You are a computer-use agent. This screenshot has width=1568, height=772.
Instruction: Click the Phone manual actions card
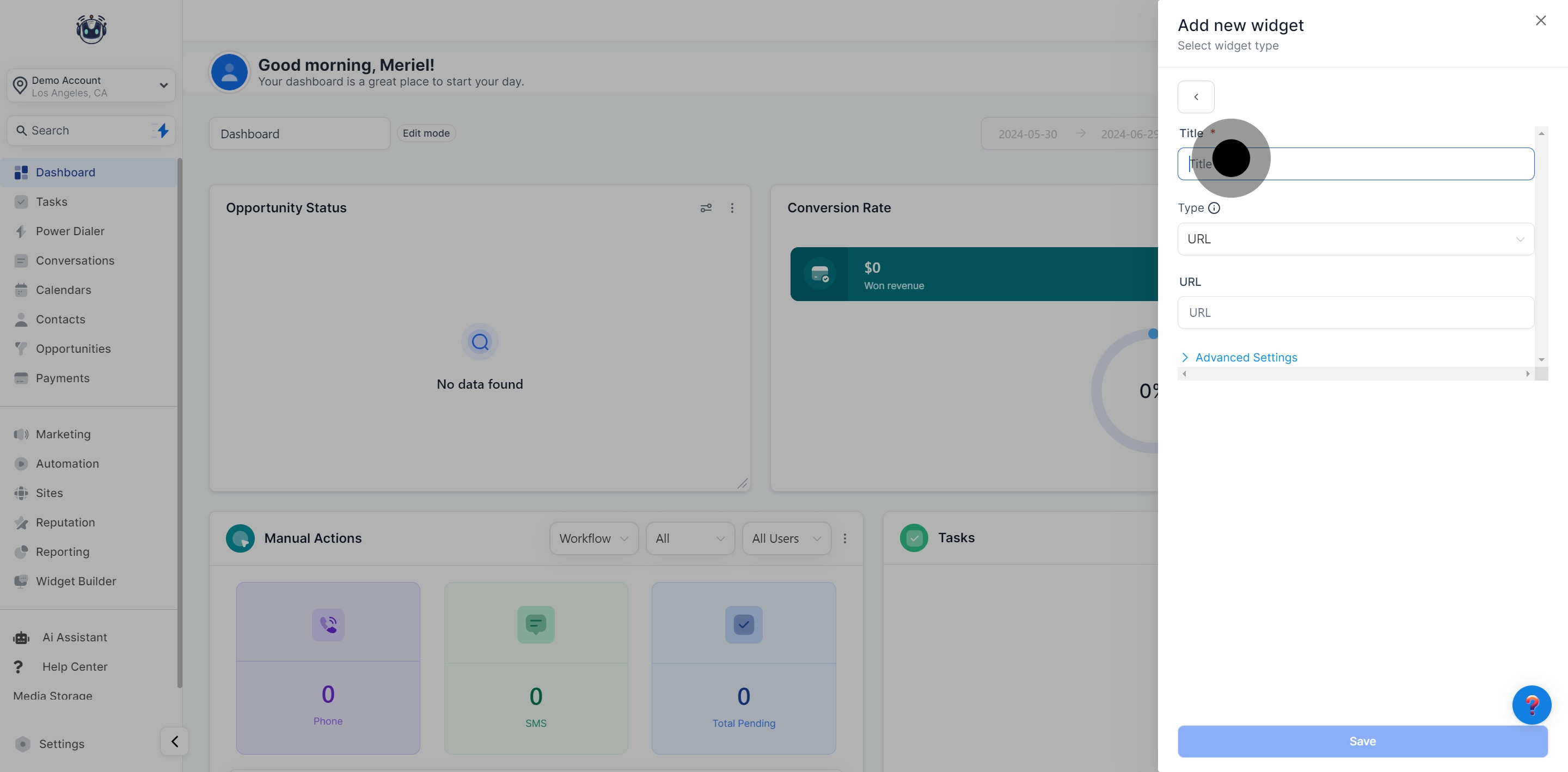328,668
